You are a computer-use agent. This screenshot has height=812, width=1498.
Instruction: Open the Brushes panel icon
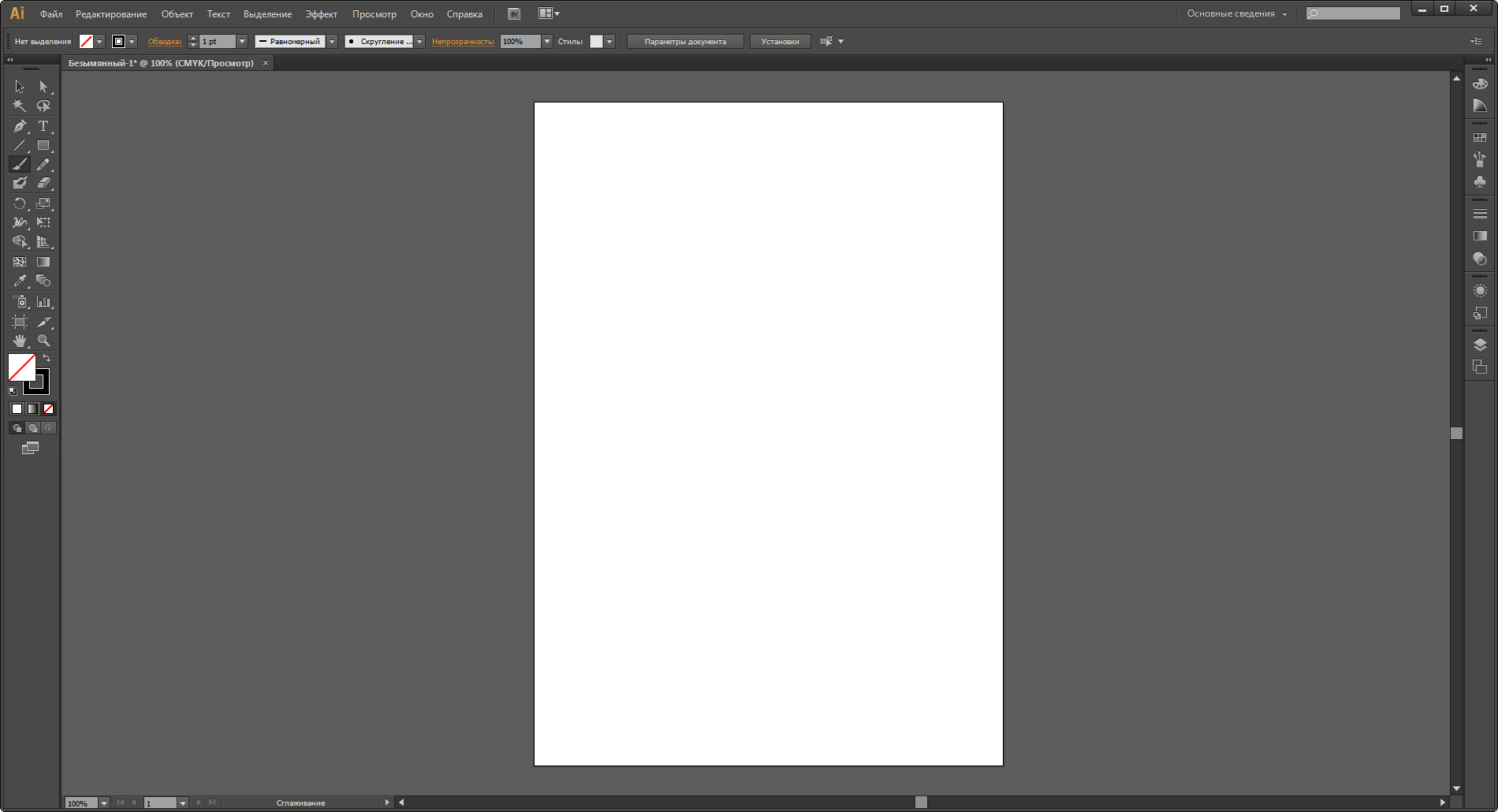click(1480, 159)
